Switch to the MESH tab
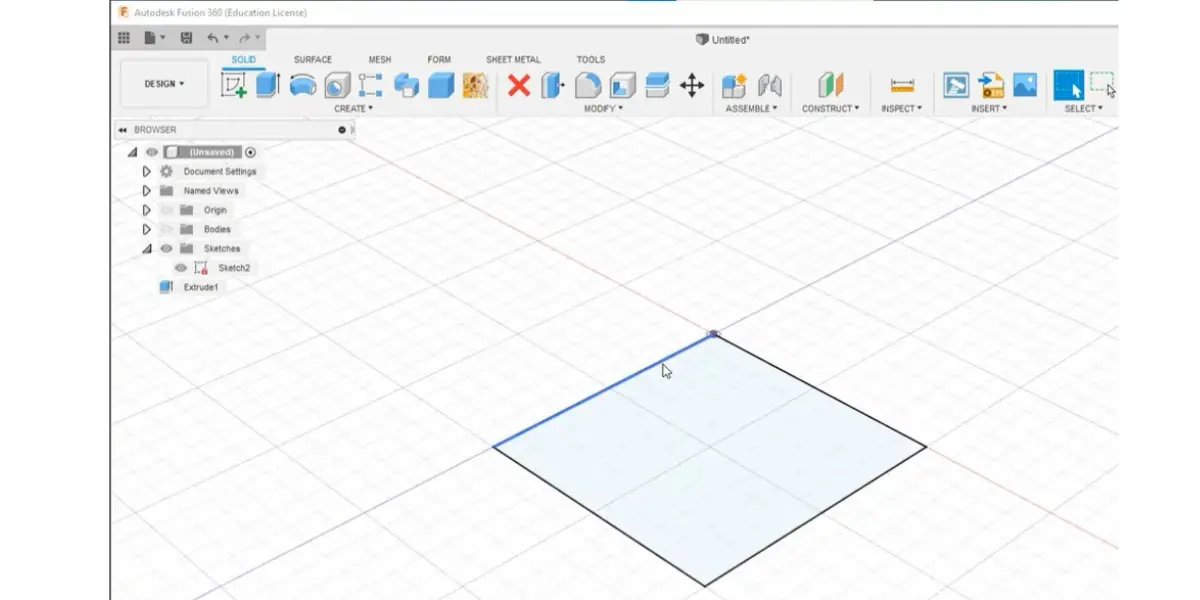Image resolution: width=1200 pixels, height=600 pixels. pos(380,60)
